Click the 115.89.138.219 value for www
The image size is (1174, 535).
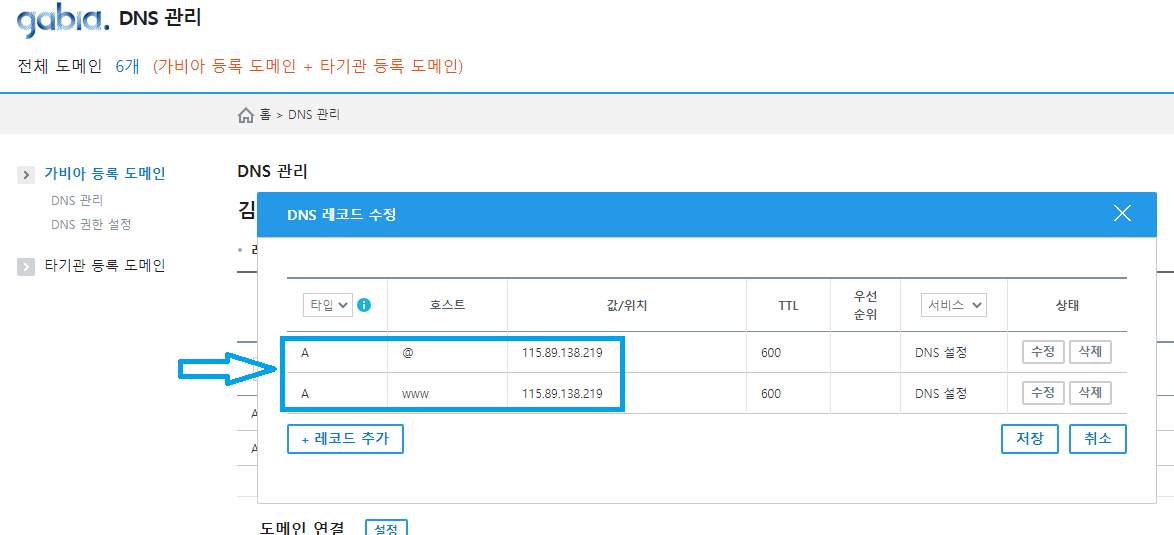562,394
